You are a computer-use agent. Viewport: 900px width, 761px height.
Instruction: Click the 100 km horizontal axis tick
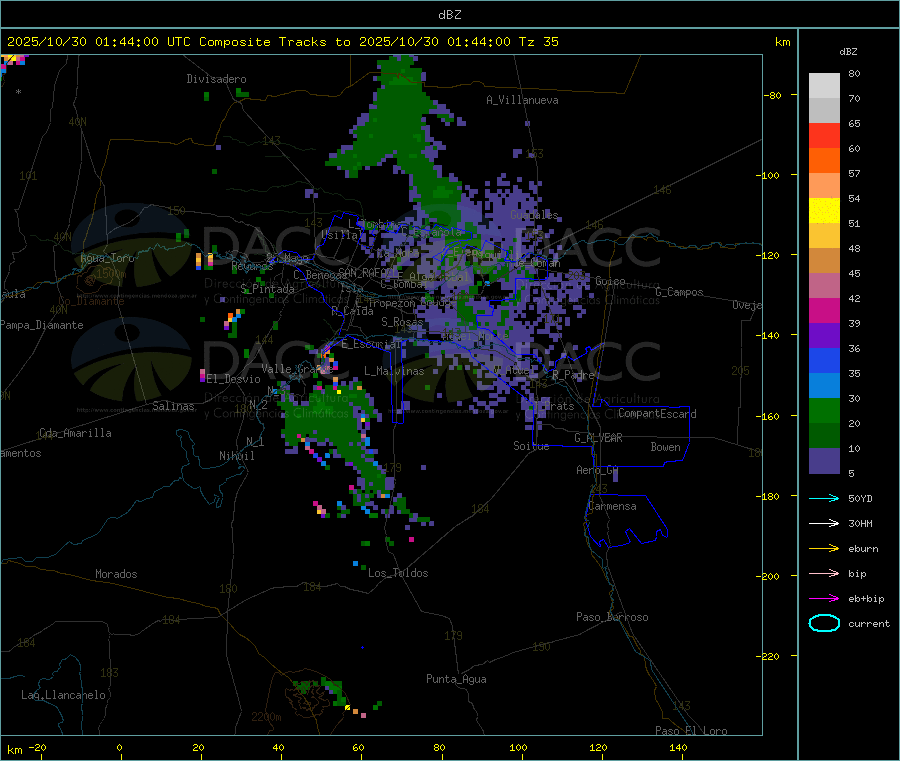(x=518, y=748)
